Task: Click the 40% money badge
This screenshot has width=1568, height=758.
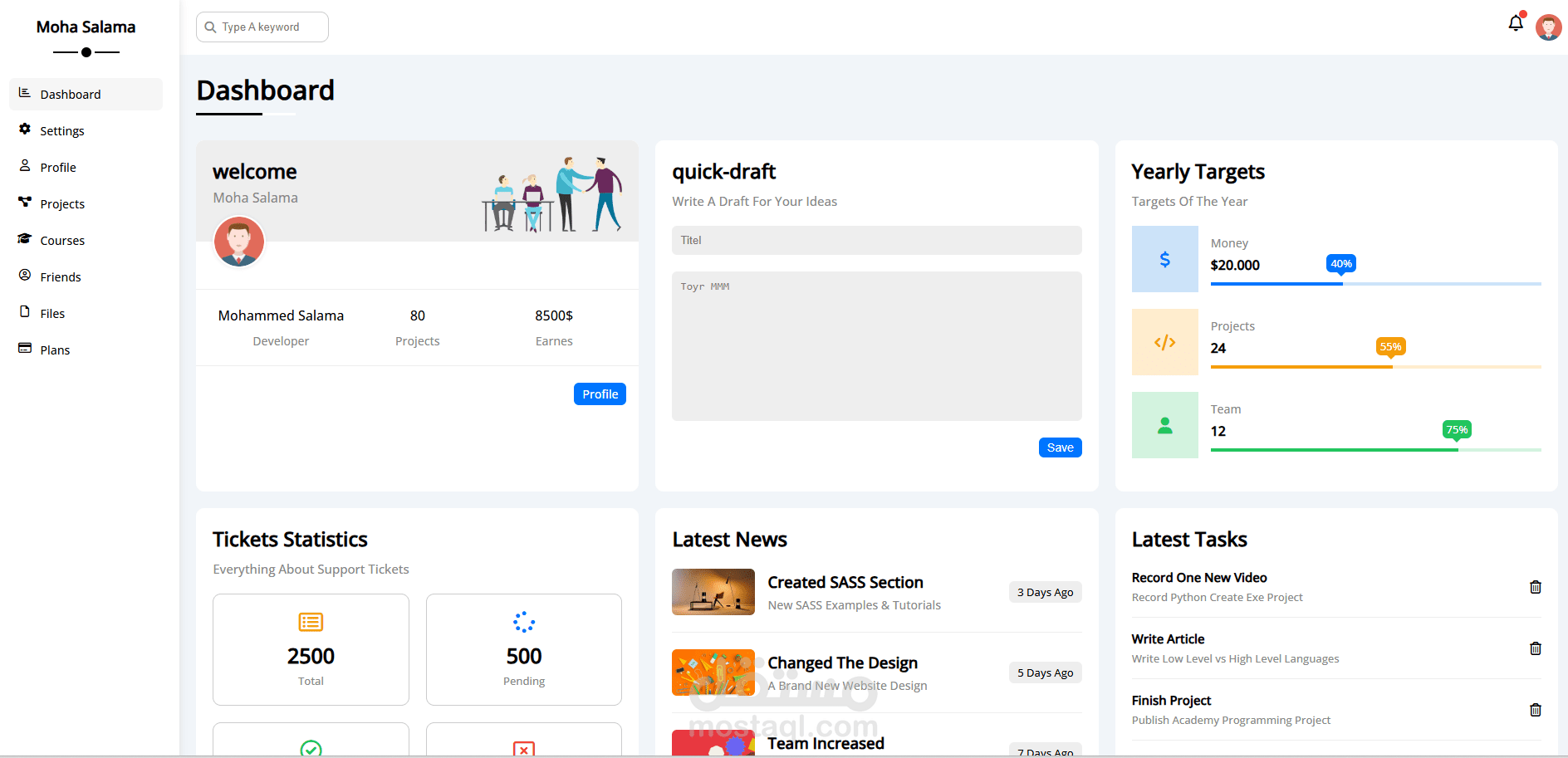Action: [1341, 263]
